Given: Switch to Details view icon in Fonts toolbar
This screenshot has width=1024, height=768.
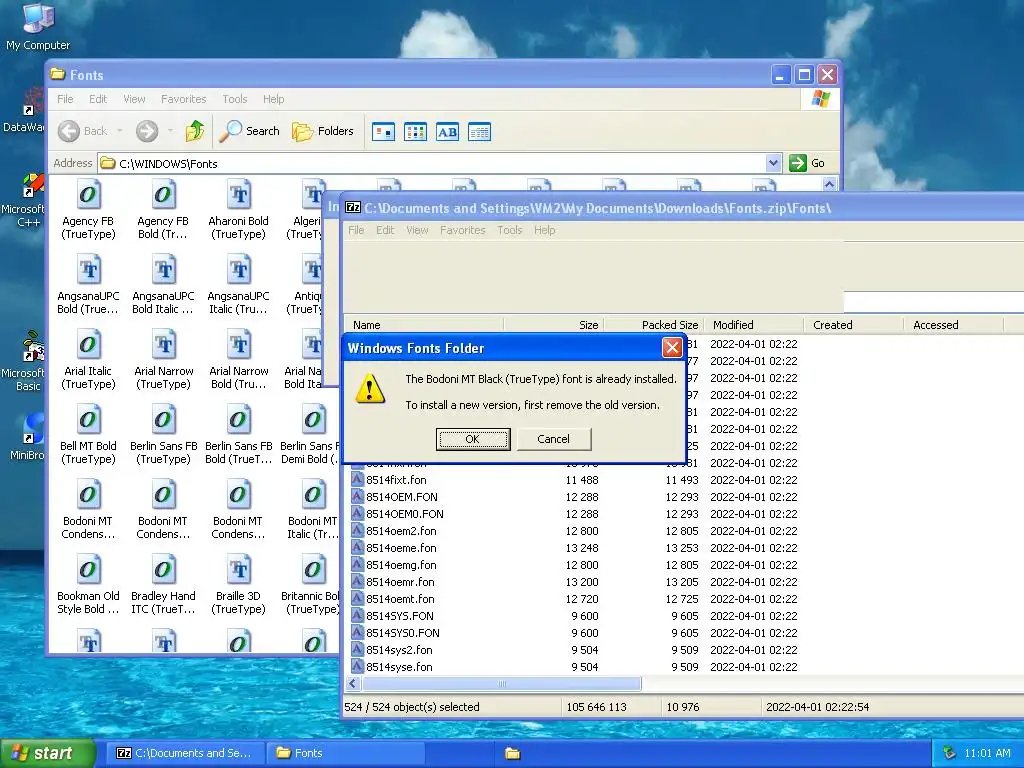Looking at the screenshot, I should coord(479,132).
